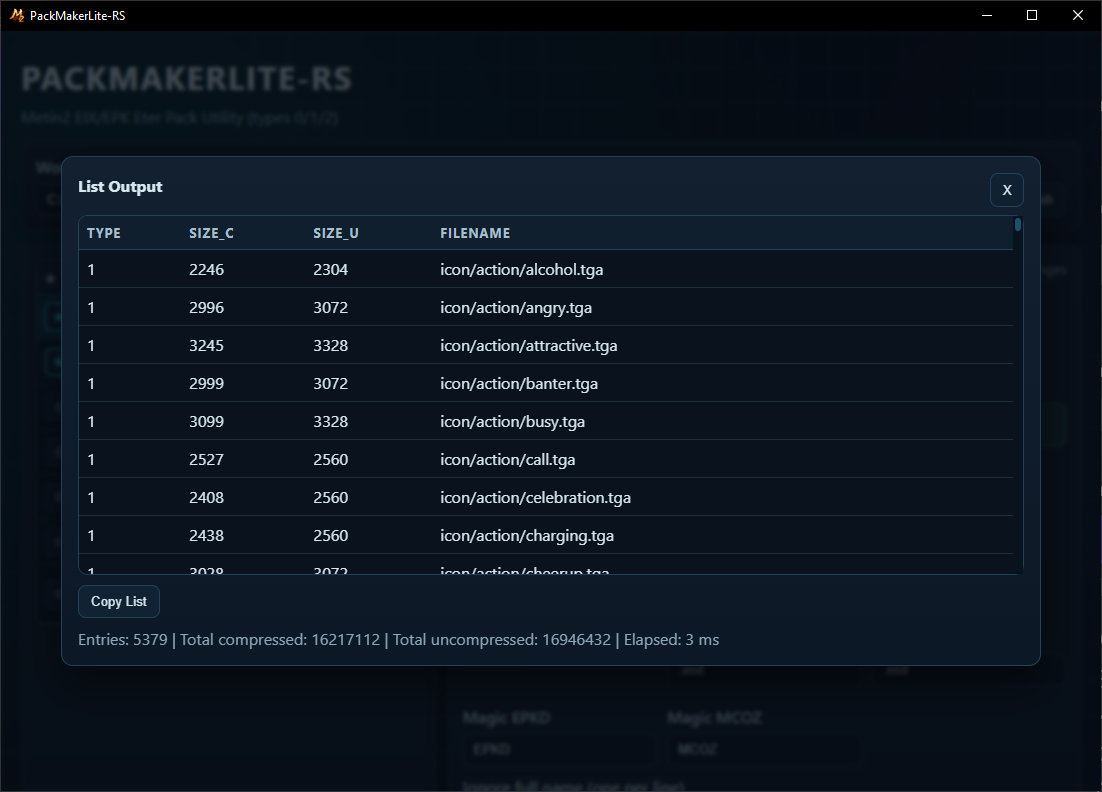Click the List Output dialog title
This screenshot has height=792, width=1102.
tap(120, 186)
